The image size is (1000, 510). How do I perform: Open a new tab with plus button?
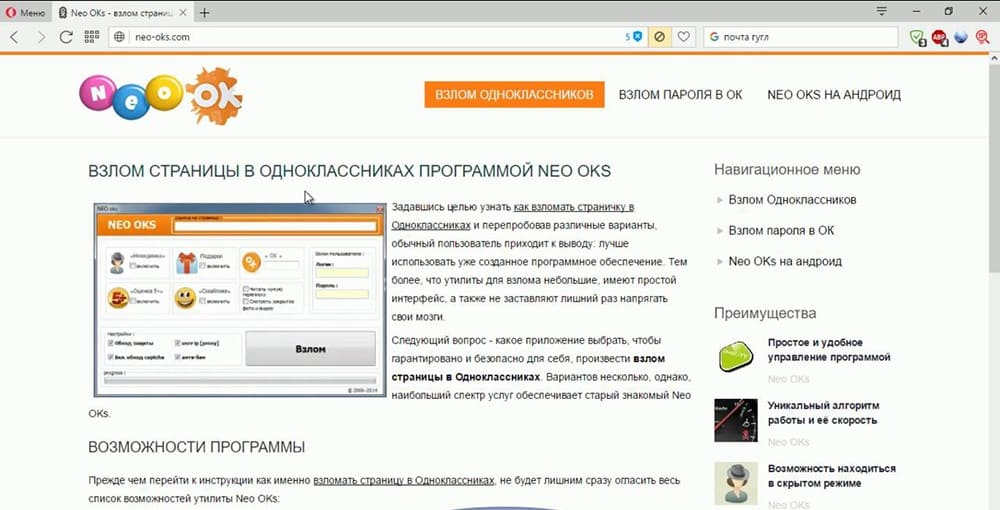coord(204,12)
